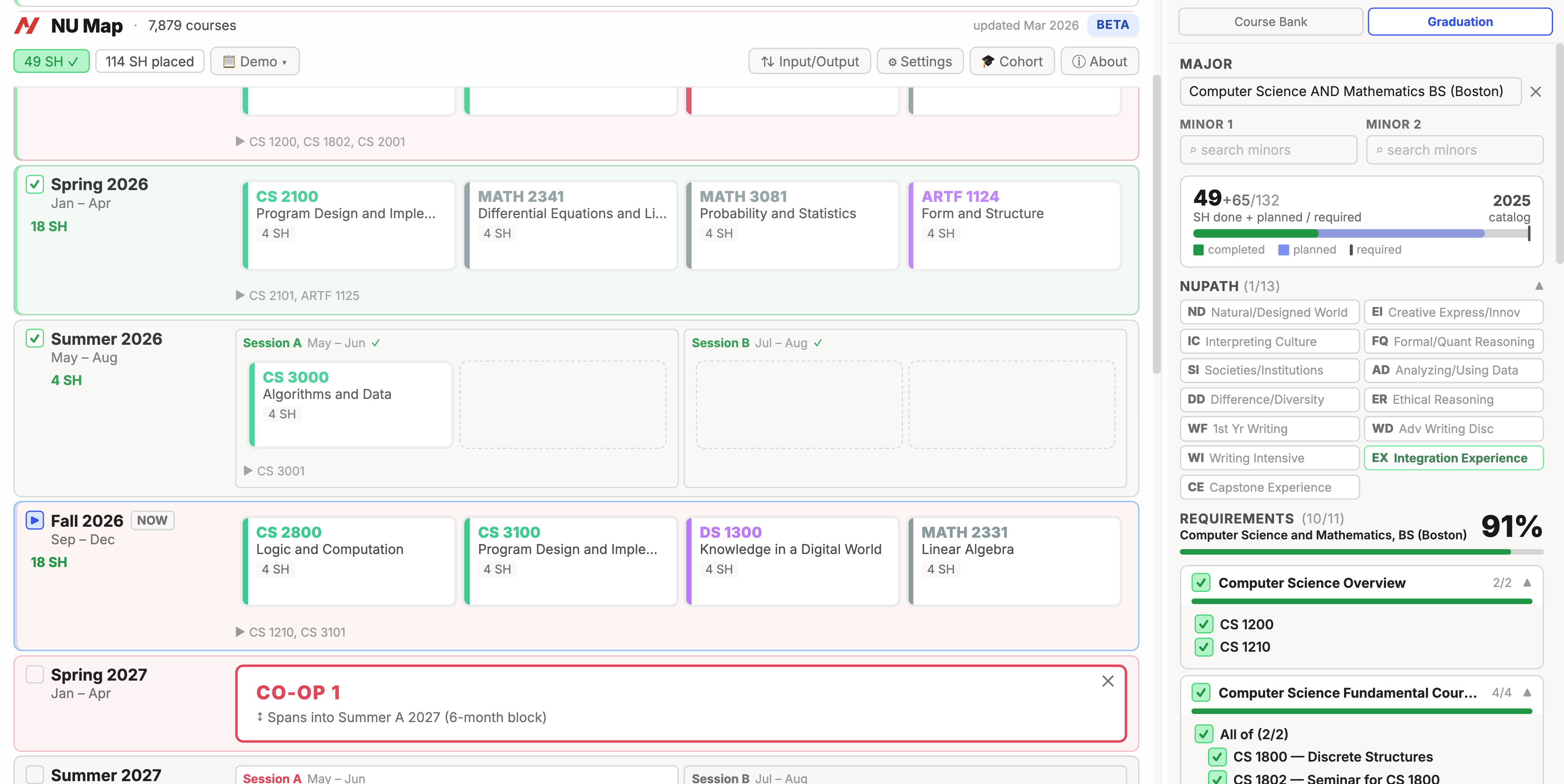Toggle Spring 2026 semester checkbox
1564x784 pixels.
tap(35, 184)
